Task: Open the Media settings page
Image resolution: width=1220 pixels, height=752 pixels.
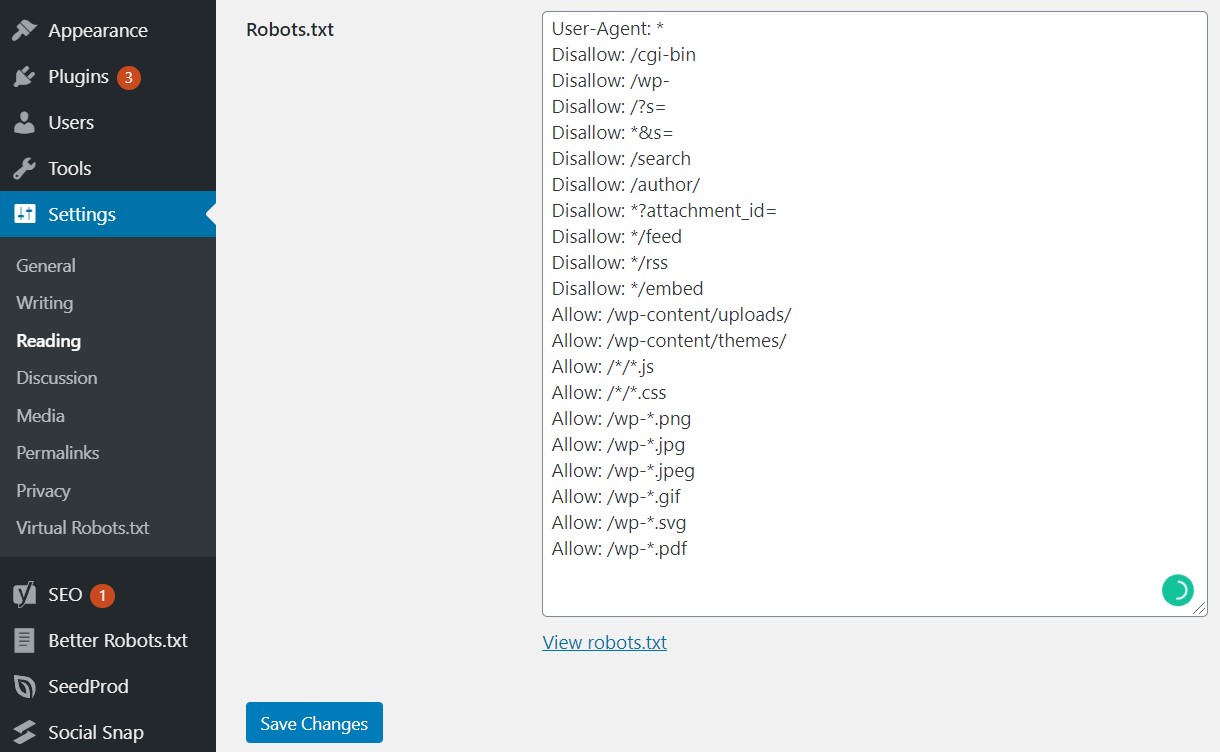Action: (40, 415)
